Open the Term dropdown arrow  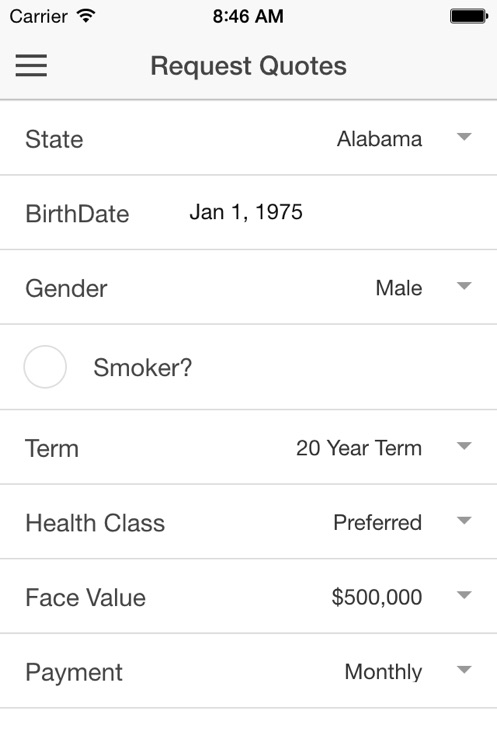(x=464, y=446)
